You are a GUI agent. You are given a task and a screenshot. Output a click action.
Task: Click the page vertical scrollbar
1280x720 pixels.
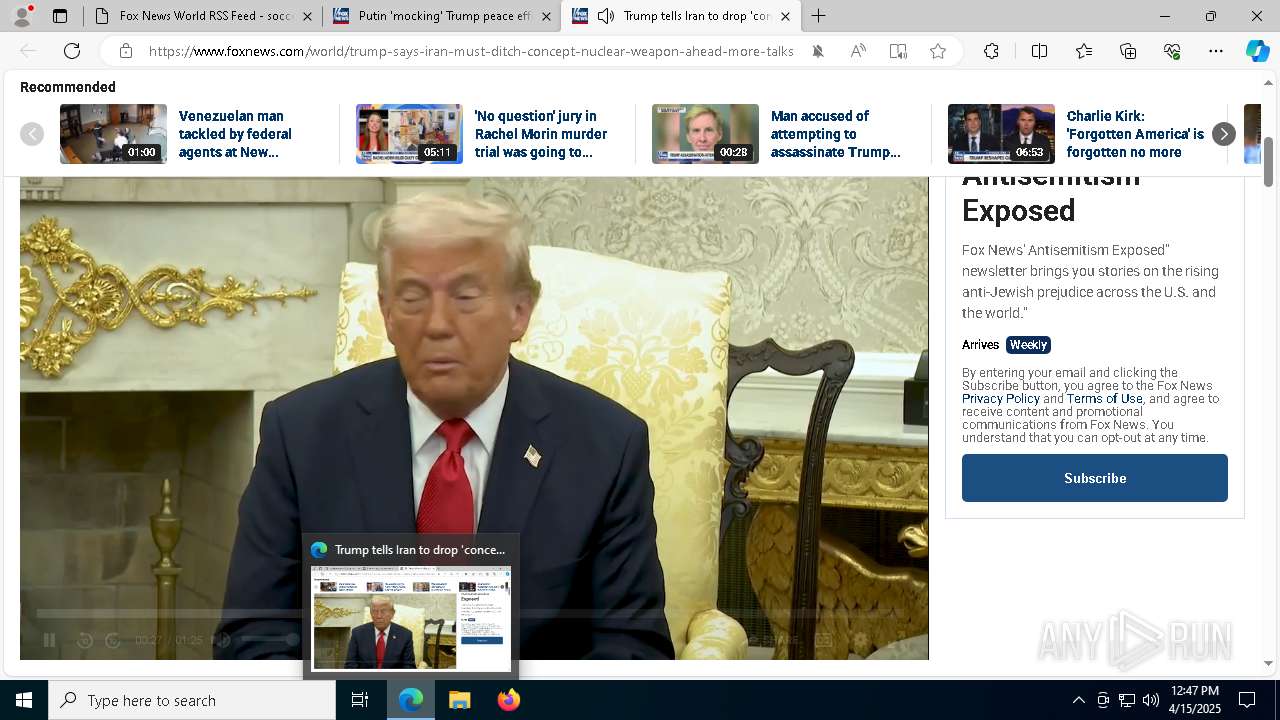(x=1269, y=162)
